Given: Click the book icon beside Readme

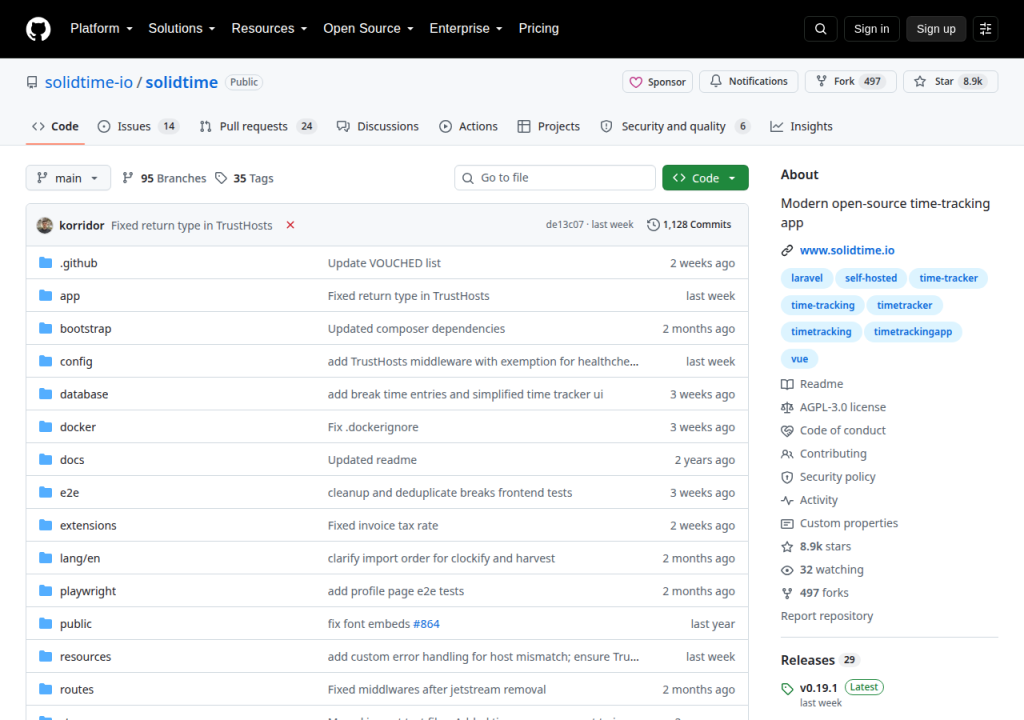Looking at the screenshot, I should pos(787,384).
